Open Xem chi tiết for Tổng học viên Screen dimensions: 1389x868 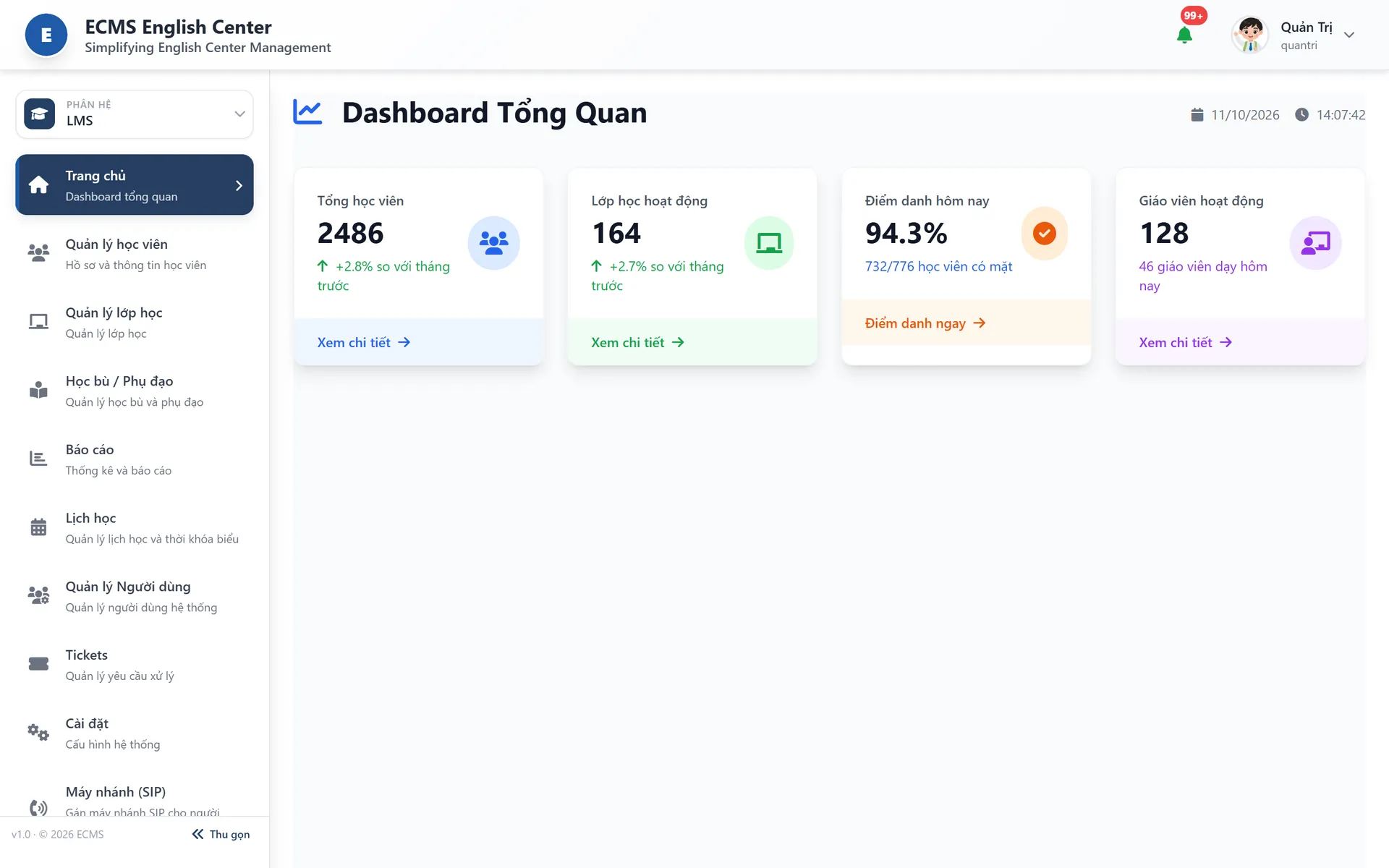pyautogui.click(x=364, y=342)
